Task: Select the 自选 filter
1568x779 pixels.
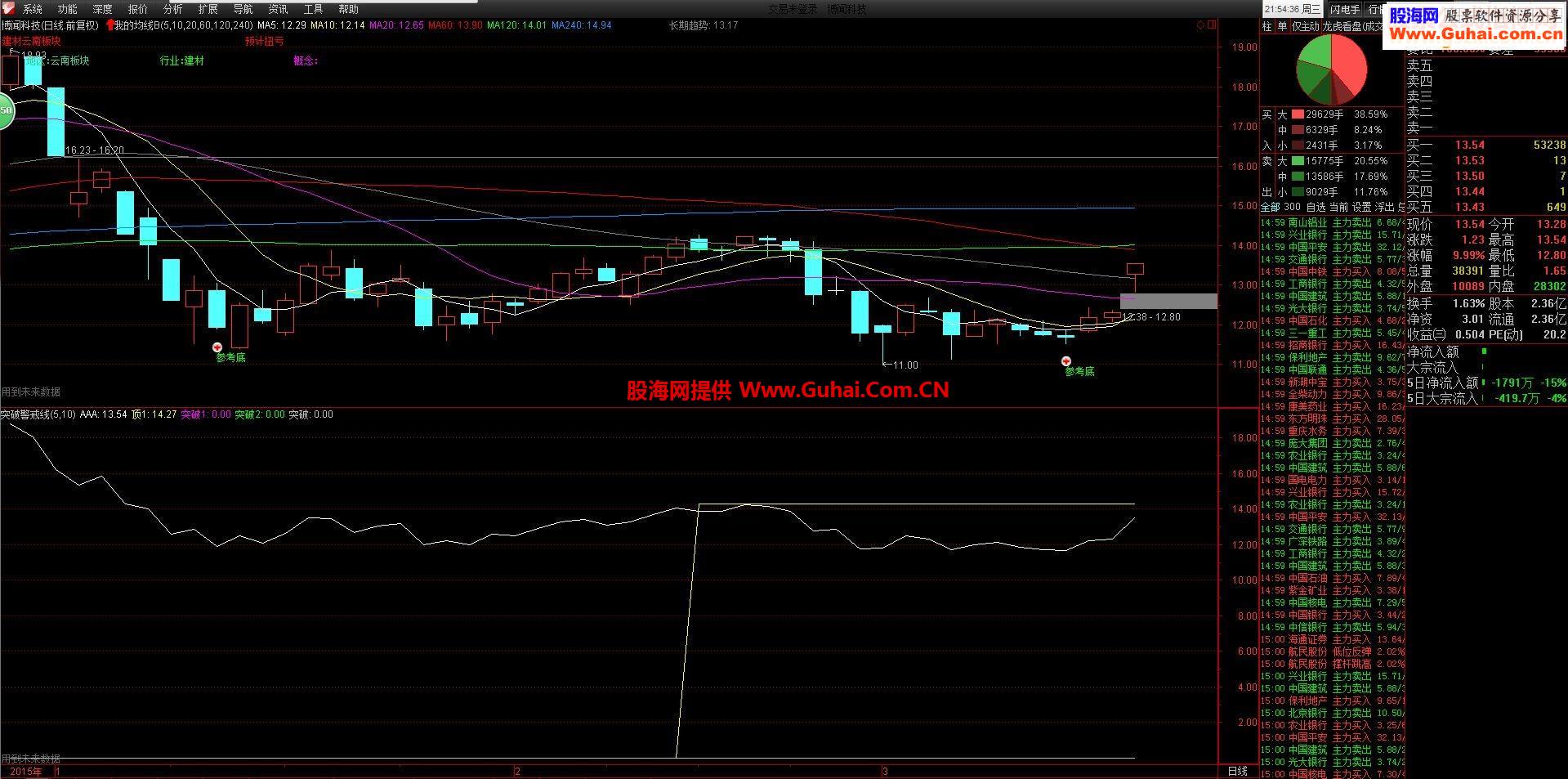Action: pos(1316,208)
